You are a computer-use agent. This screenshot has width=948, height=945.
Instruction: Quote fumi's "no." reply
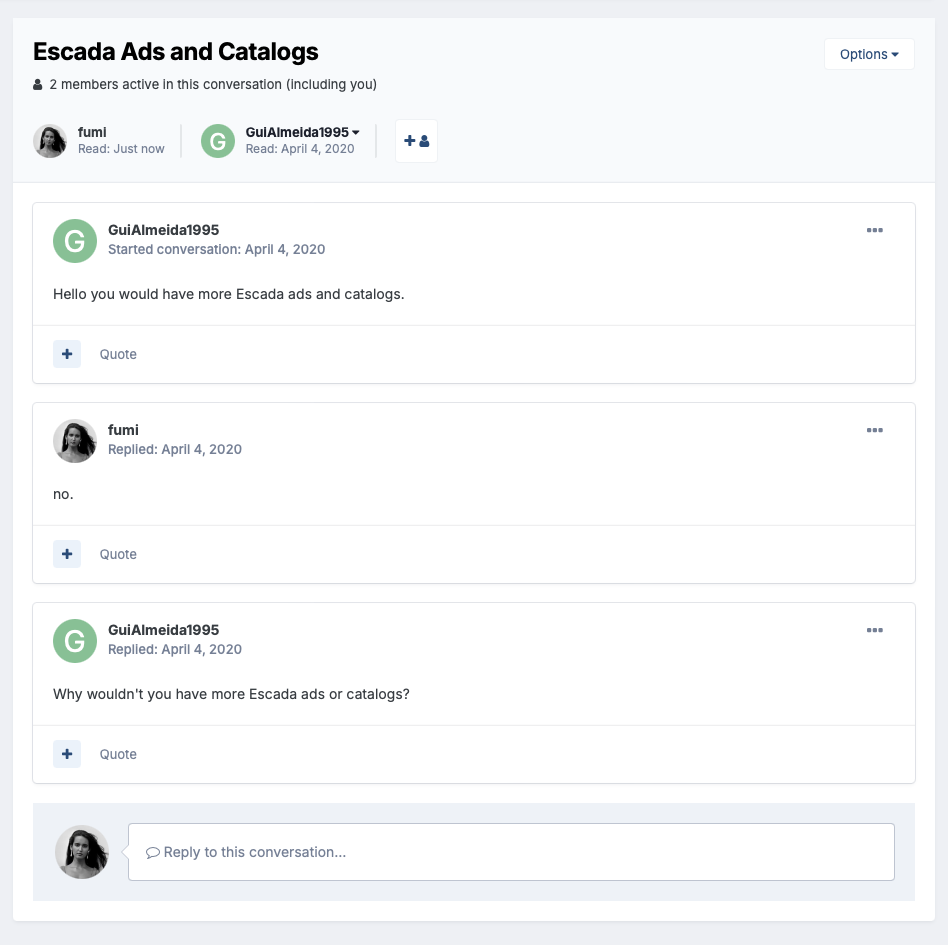pyautogui.click(x=118, y=554)
